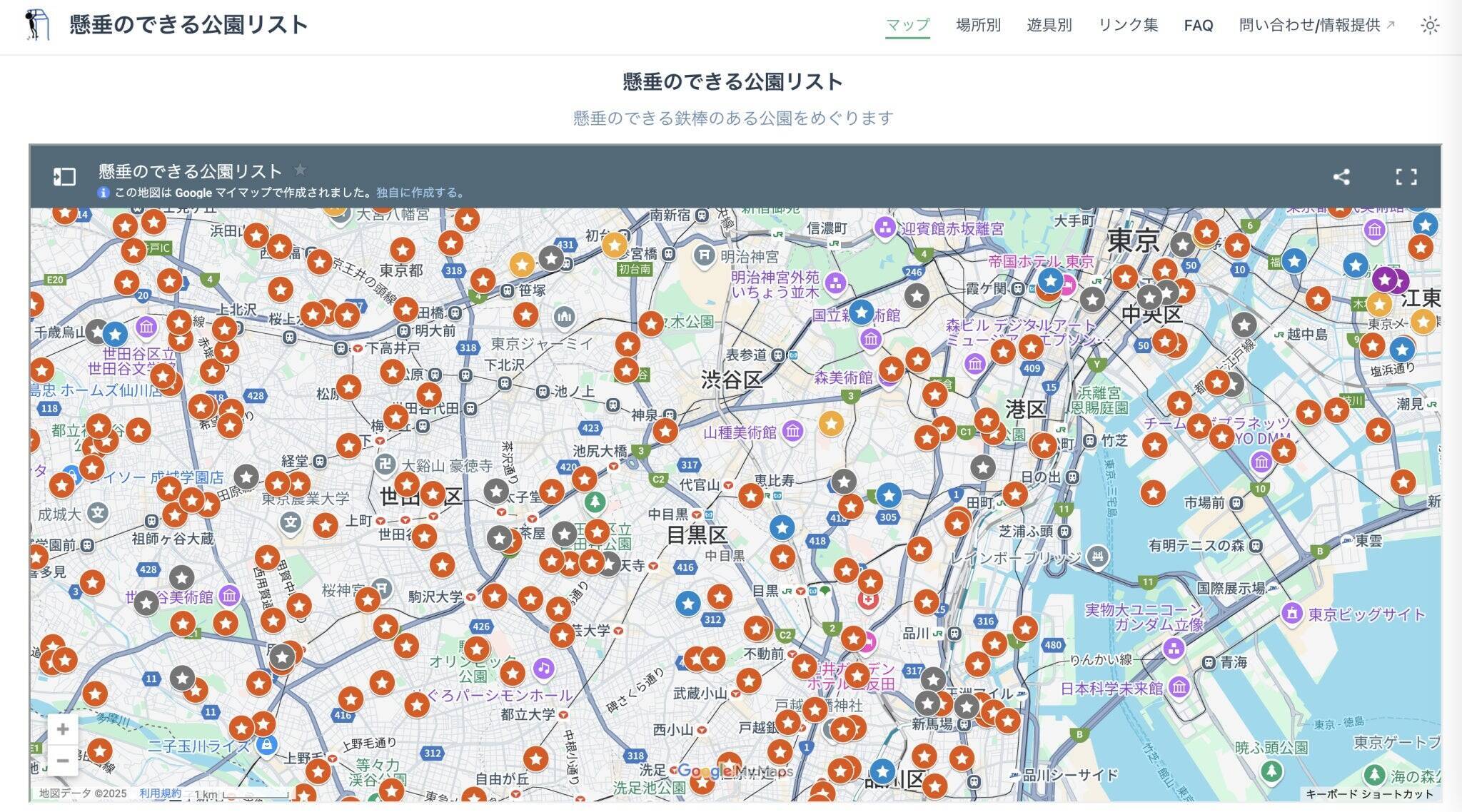The image size is (1462, 812).
Task: Click the map share icon
Action: point(1341,177)
